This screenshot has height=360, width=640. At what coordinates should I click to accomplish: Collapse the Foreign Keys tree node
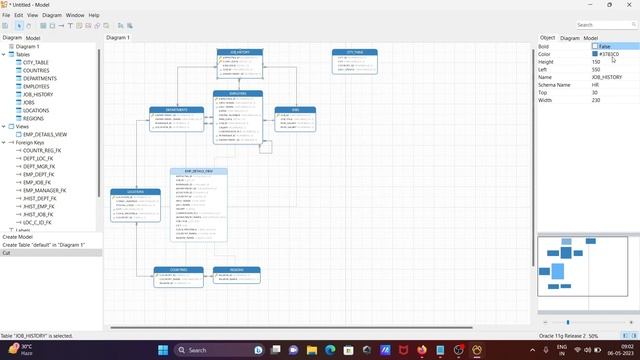coord(4,142)
